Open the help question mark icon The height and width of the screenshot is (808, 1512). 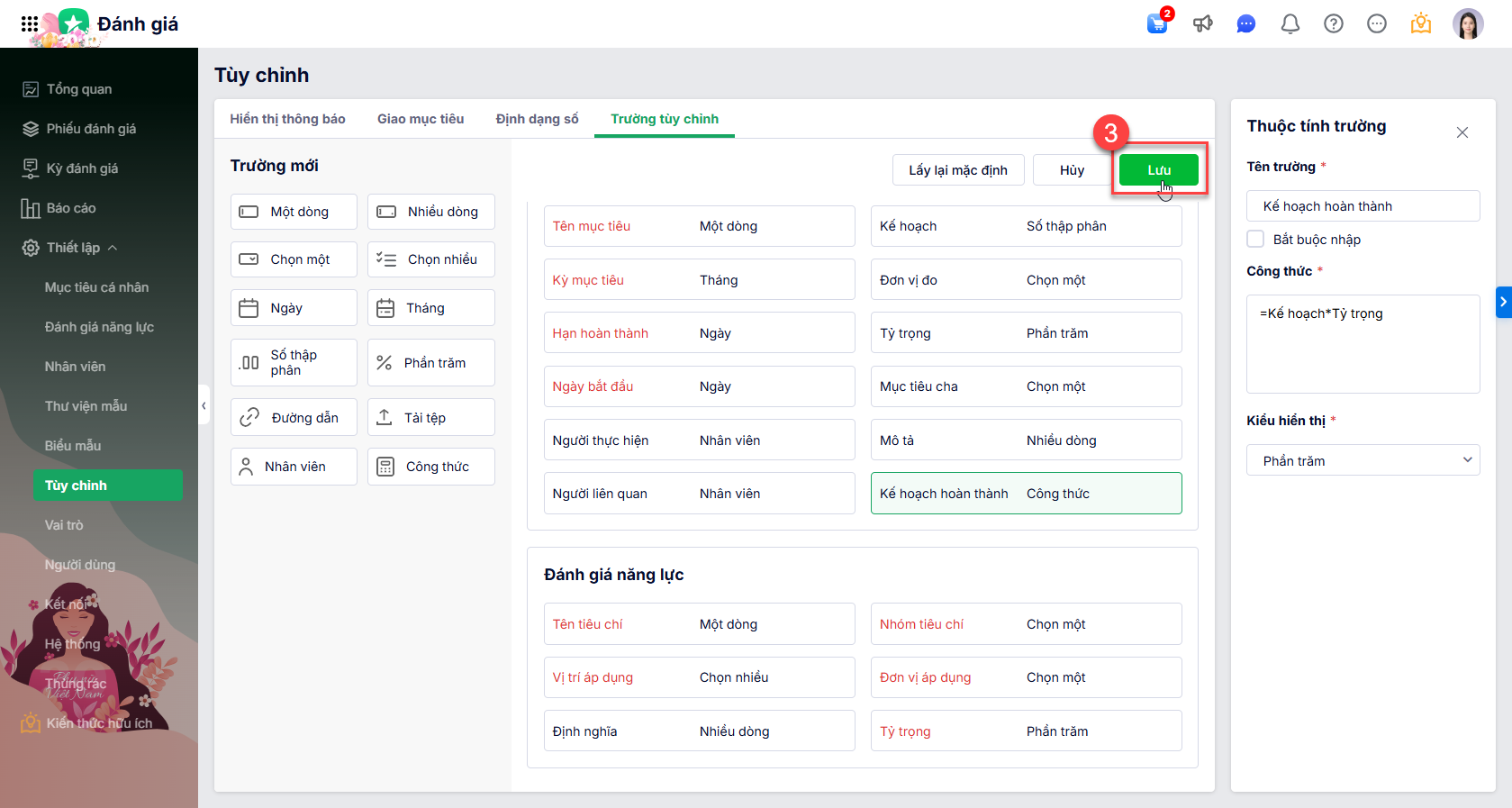coord(1333,23)
